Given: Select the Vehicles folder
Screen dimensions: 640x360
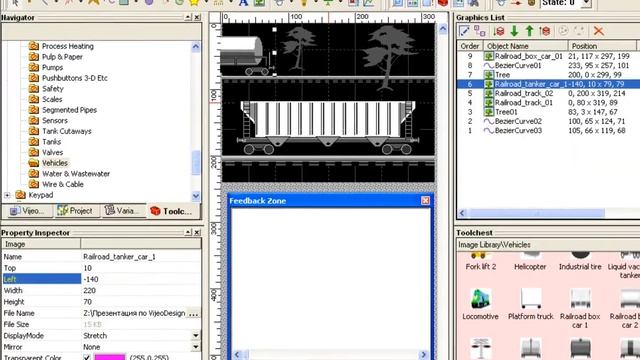Looking at the screenshot, I should point(55,163).
